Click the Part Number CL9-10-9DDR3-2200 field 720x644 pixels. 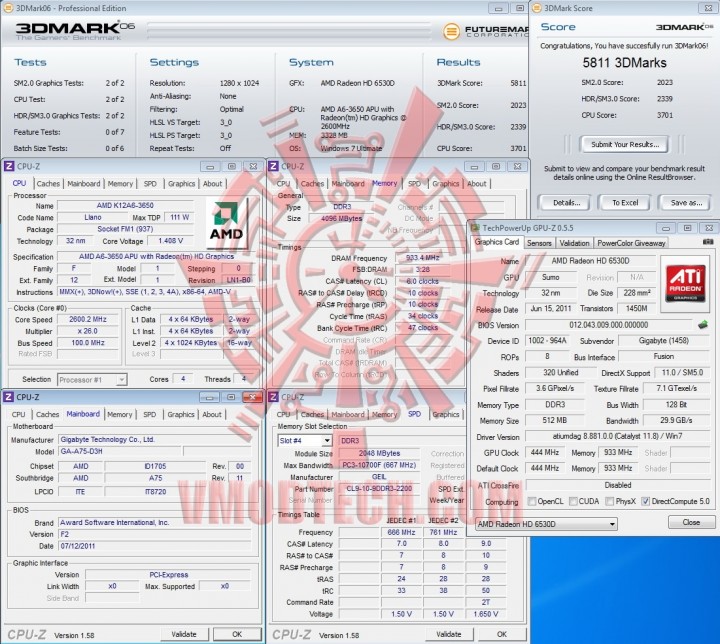pyautogui.click(x=379, y=489)
